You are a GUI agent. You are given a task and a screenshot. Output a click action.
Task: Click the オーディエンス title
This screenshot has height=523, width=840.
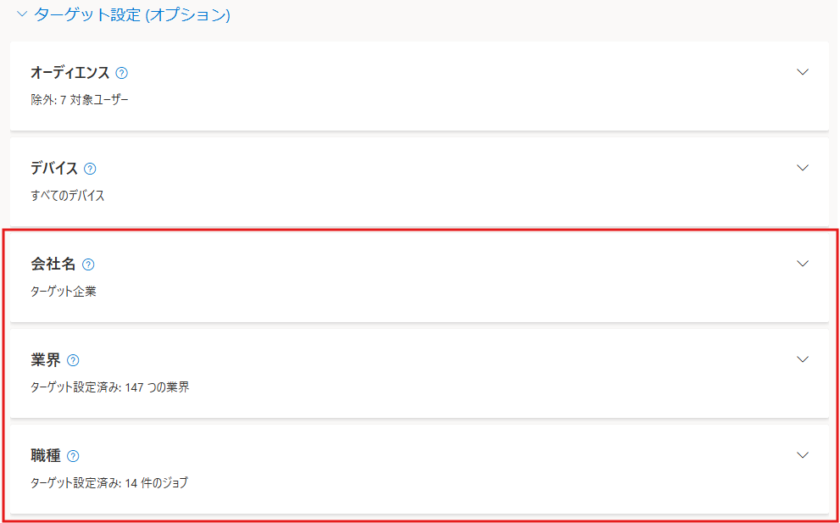[x=70, y=73]
